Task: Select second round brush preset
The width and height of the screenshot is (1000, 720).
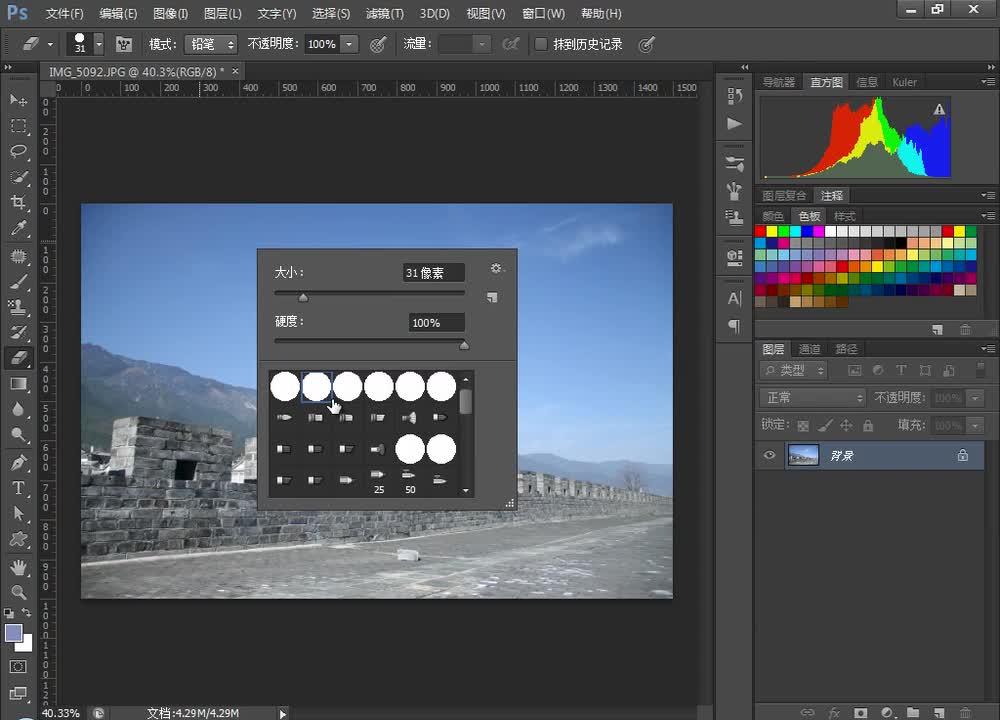Action: [316, 386]
